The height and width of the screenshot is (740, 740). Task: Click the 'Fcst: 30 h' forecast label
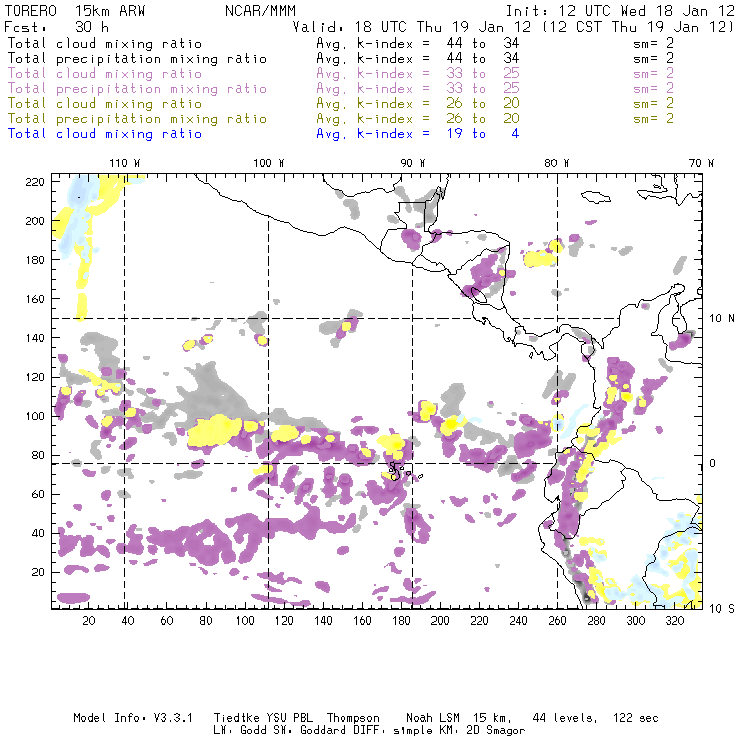57,27
